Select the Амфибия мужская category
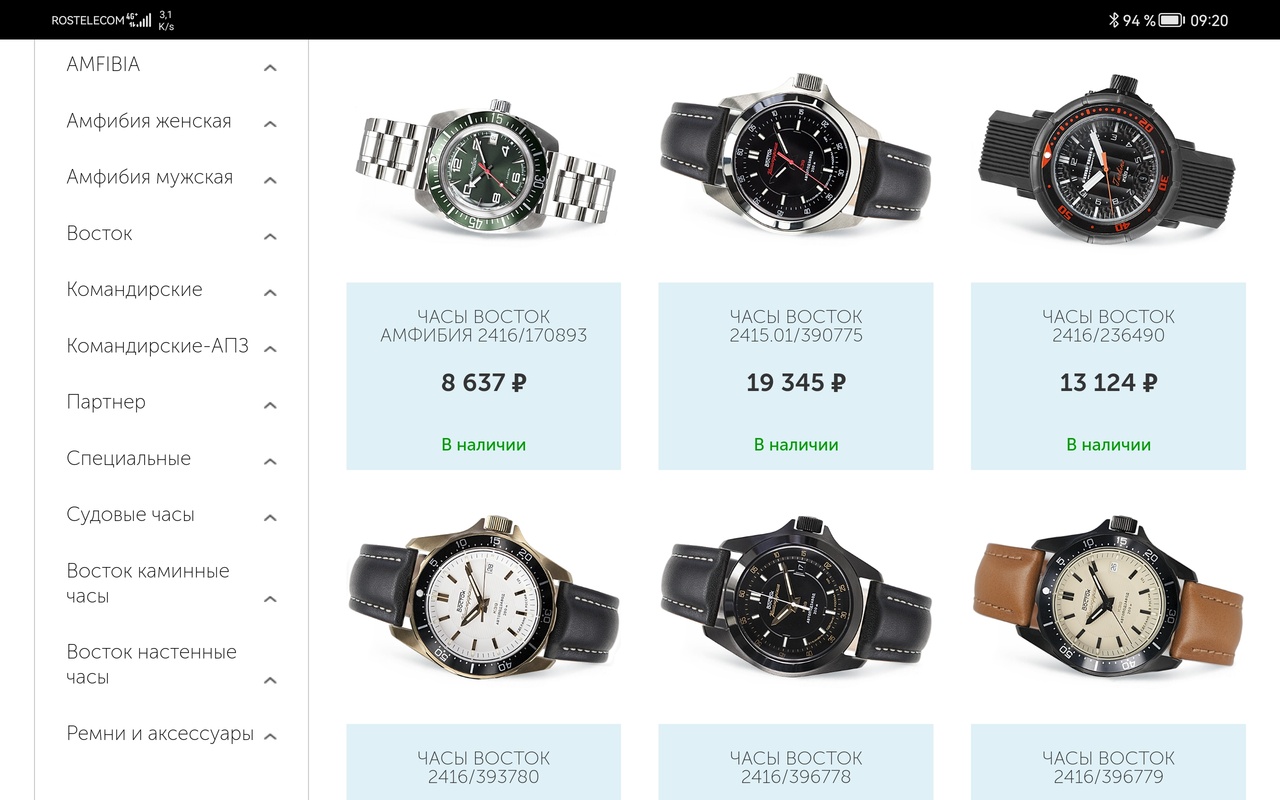The height and width of the screenshot is (800, 1280). [149, 177]
